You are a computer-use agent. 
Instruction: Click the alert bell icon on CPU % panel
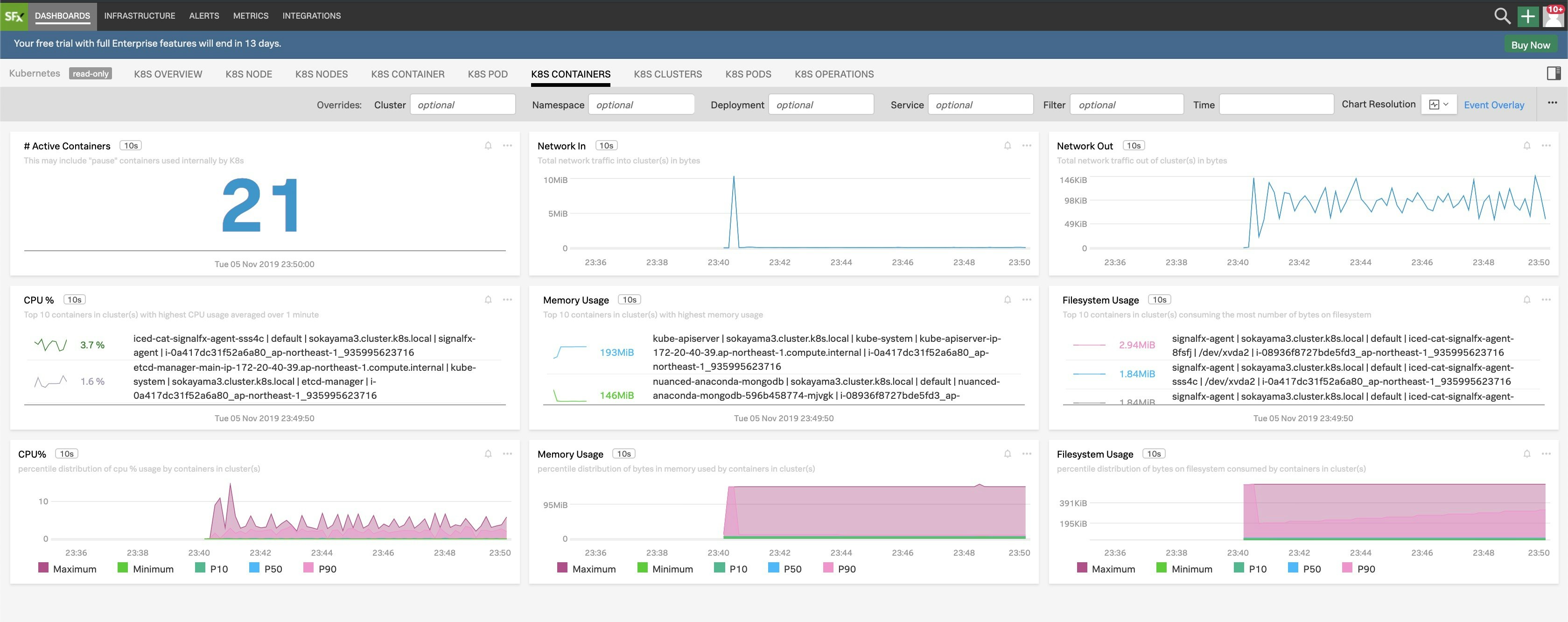click(x=488, y=299)
